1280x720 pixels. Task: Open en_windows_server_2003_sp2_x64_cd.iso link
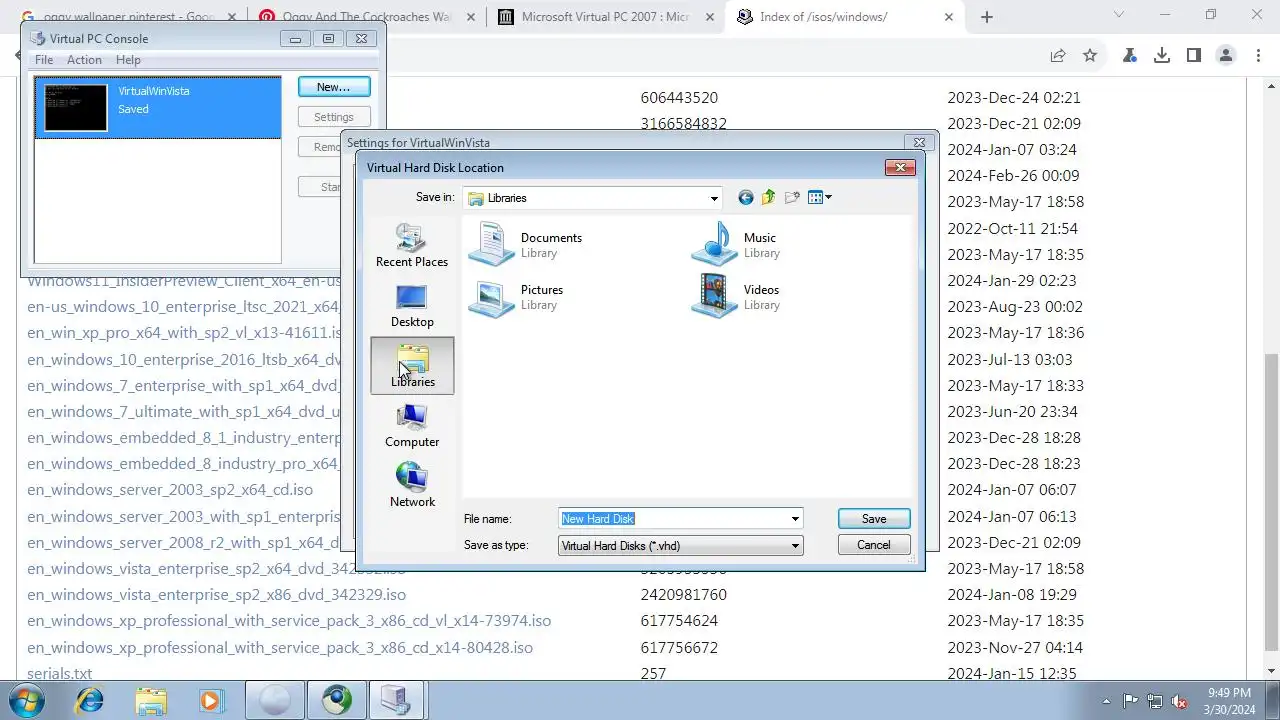pos(170,490)
